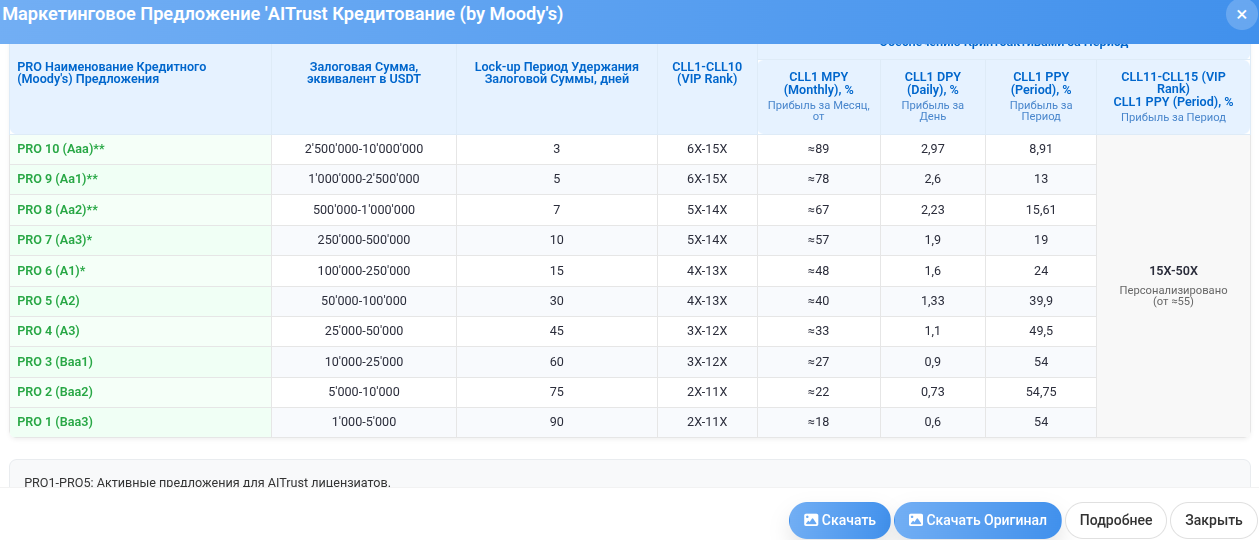Click the monthly profit value ≈48
This screenshot has height=540, width=1259.
818,271
